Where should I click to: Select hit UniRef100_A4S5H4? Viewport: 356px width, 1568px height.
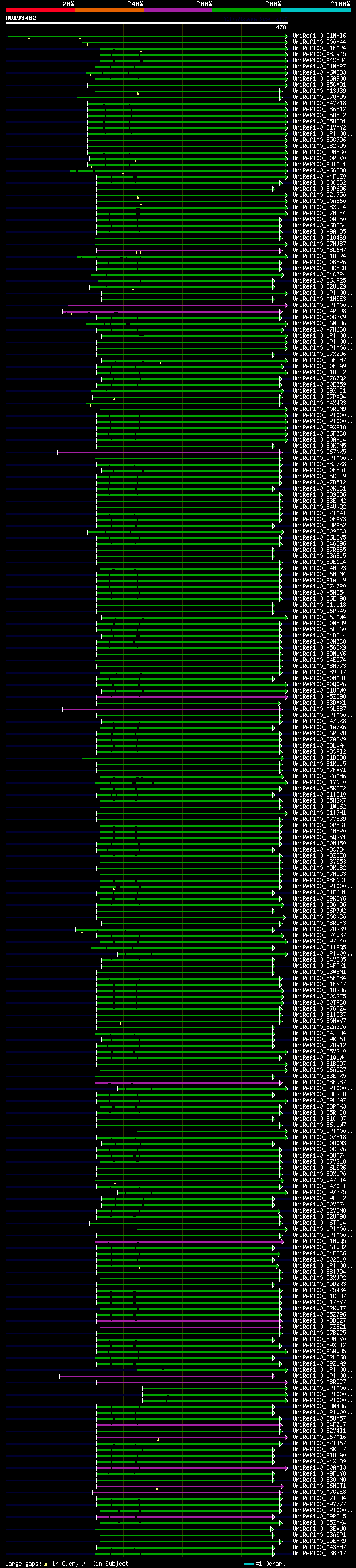(319, 61)
